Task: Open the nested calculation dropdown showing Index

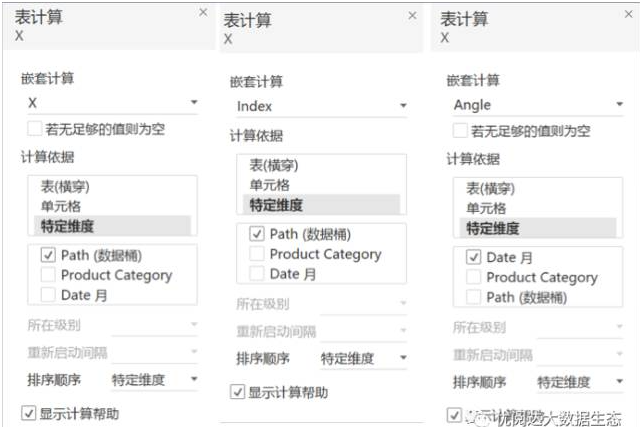Action: coord(322,106)
